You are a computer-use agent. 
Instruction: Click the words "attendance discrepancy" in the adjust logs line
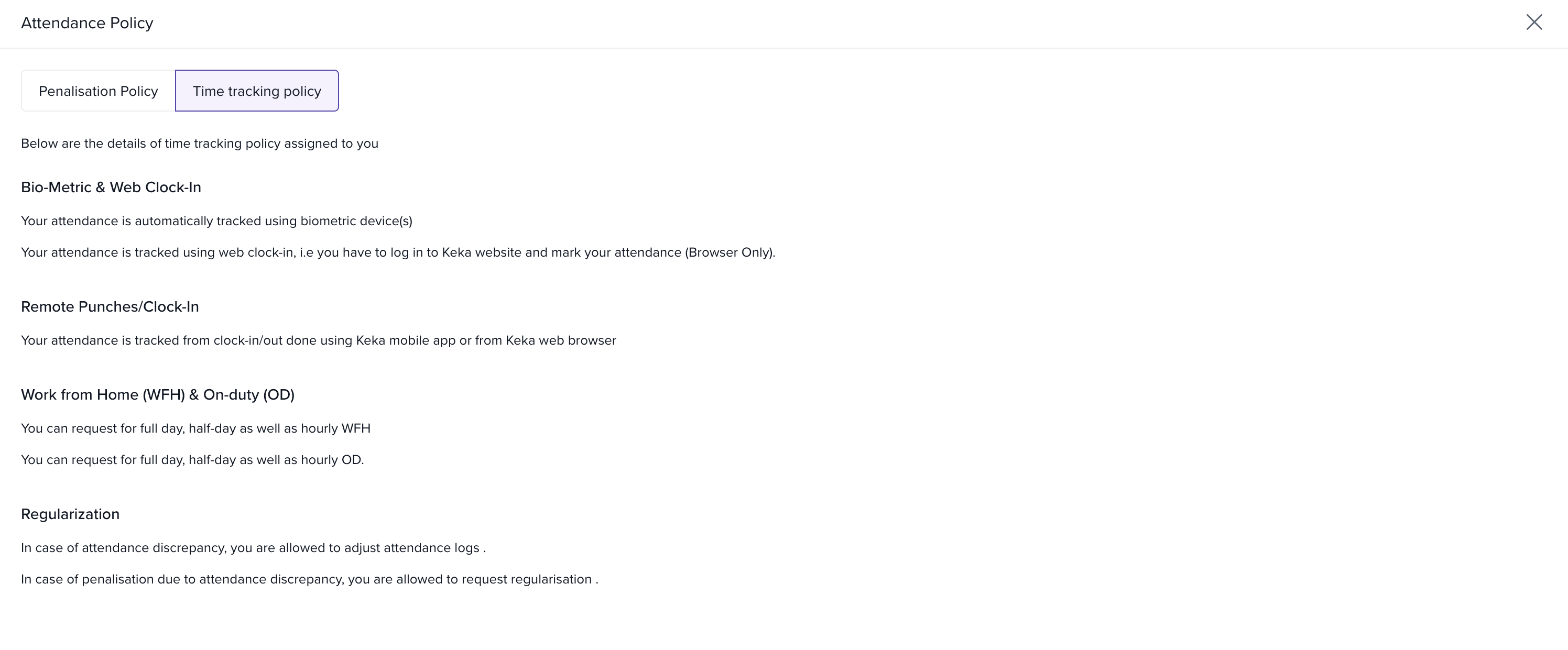click(154, 548)
